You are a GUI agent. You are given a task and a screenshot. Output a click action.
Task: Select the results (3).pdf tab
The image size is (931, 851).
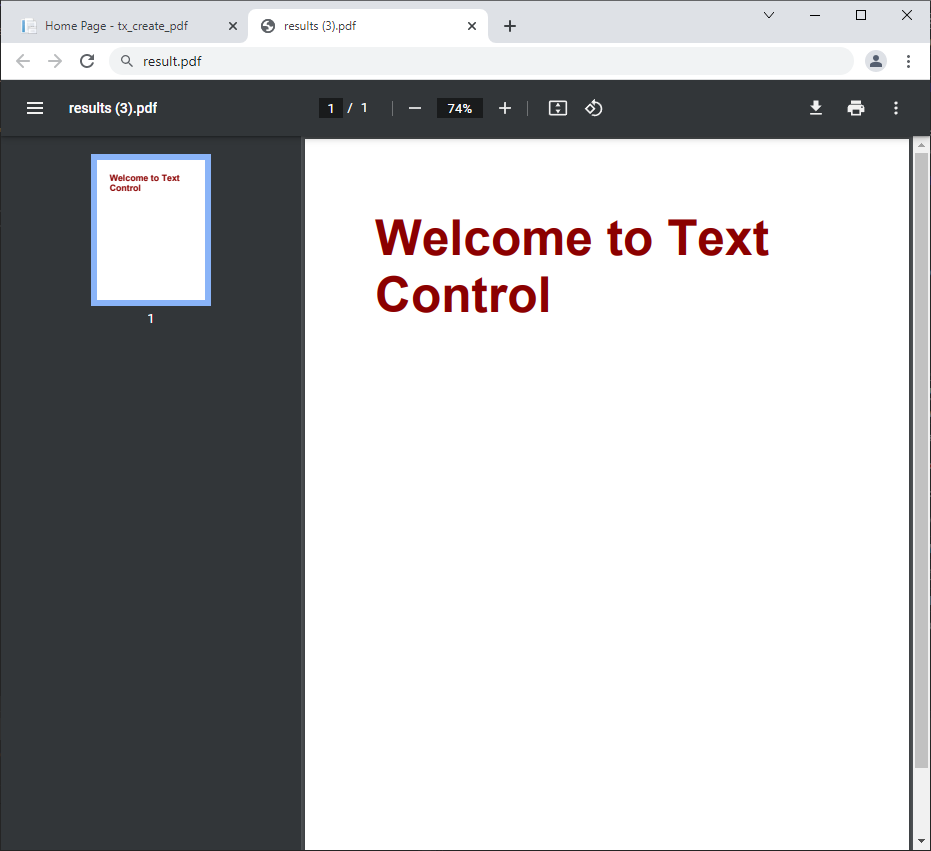point(368,26)
